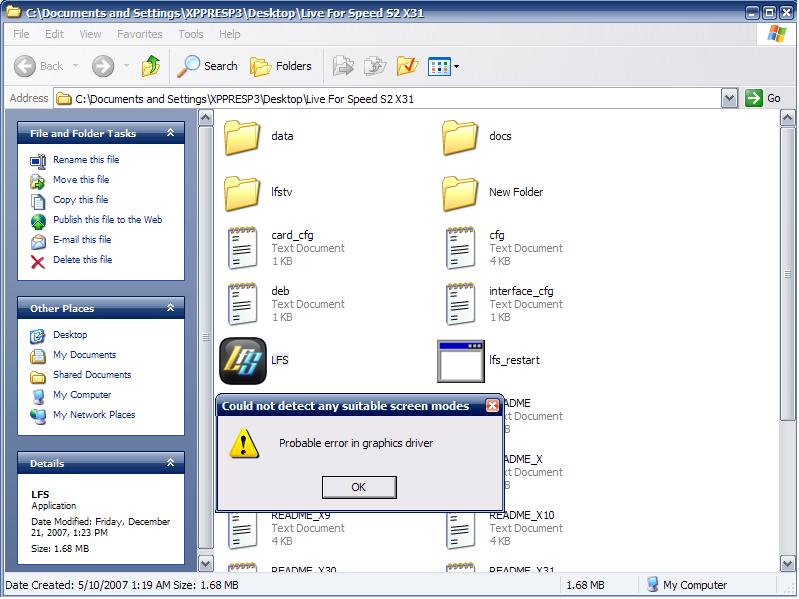Open the Tools menu

[191, 34]
